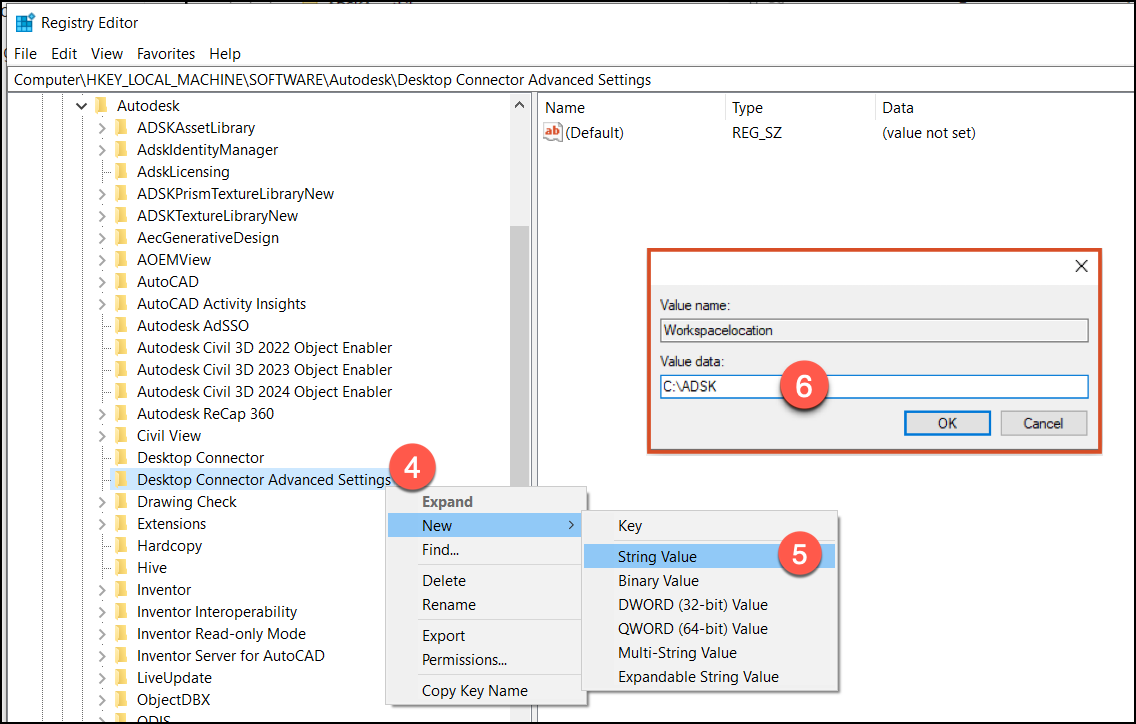Image resolution: width=1136 pixels, height=724 pixels.
Task: Click the Value name field
Action: (x=874, y=330)
